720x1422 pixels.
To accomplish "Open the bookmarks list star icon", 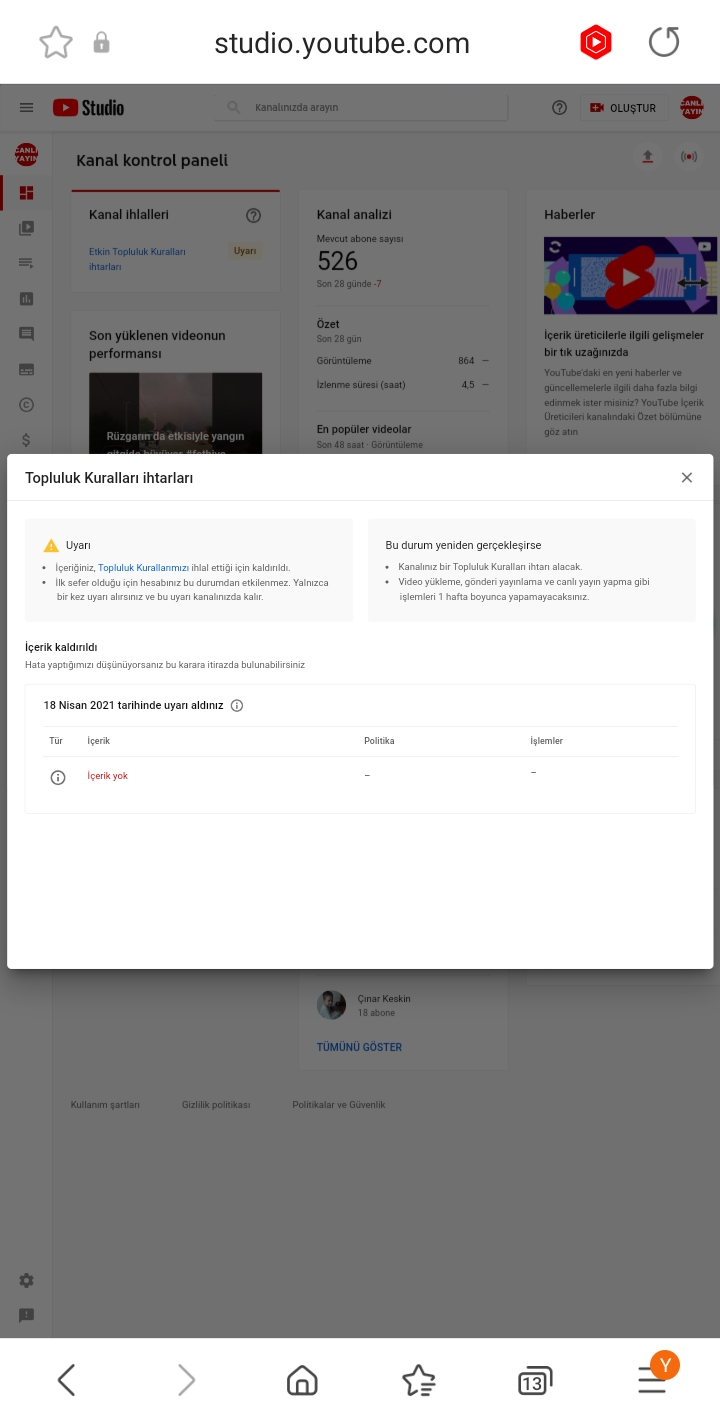I will point(418,1380).
